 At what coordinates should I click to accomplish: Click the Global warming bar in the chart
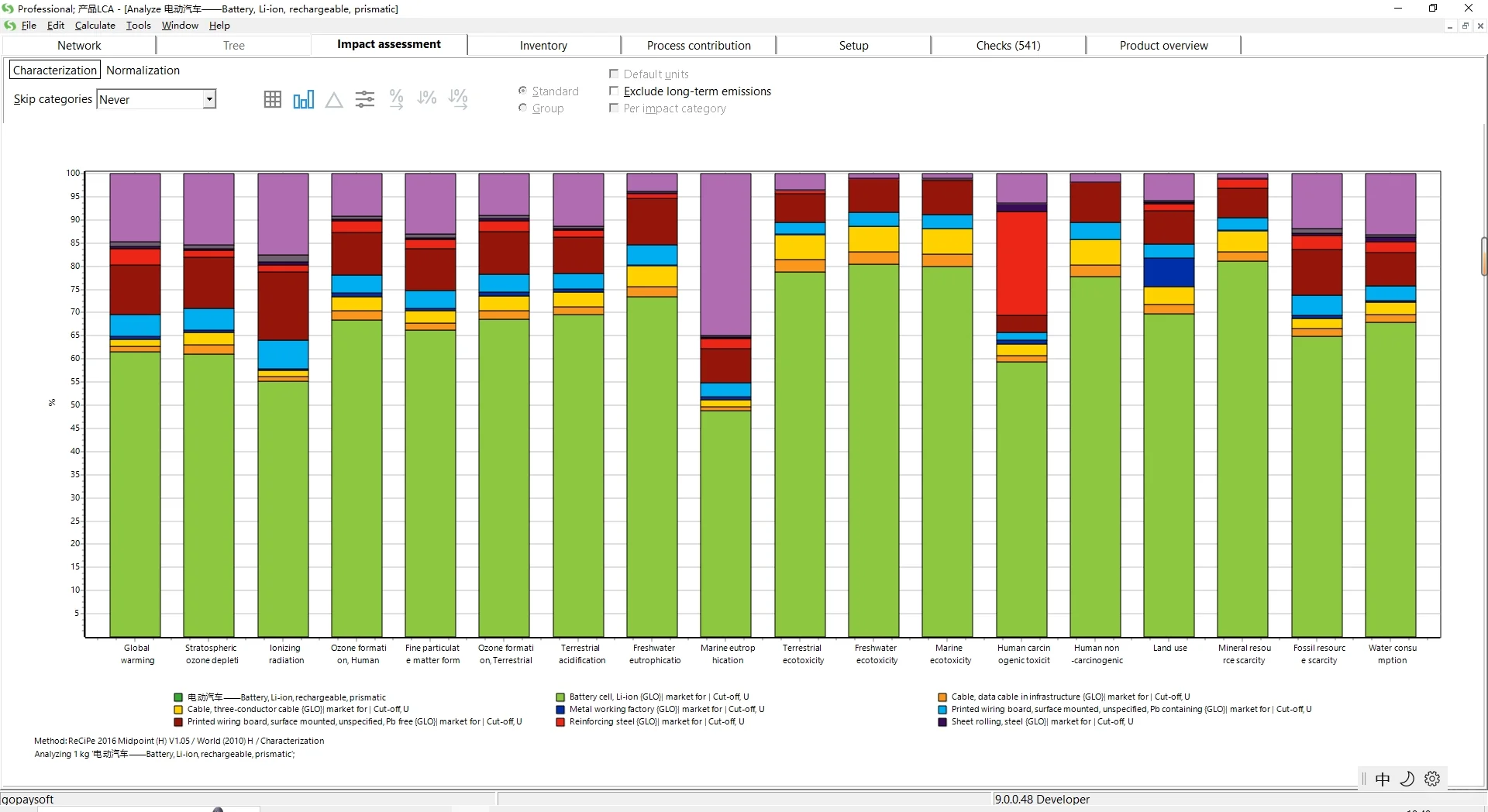click(135, 404)
